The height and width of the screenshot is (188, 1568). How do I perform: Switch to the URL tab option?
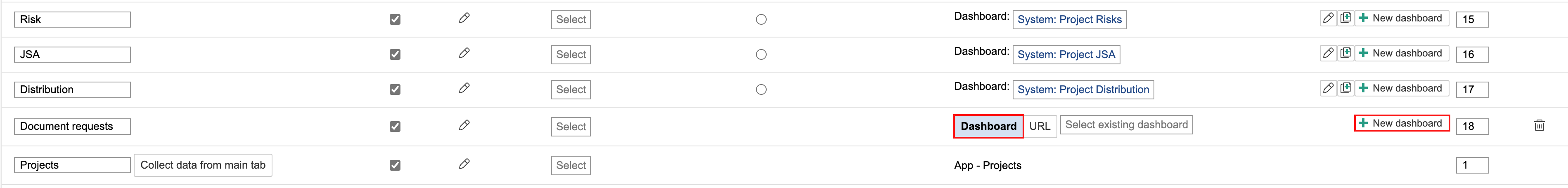(x=1040, y=126)
